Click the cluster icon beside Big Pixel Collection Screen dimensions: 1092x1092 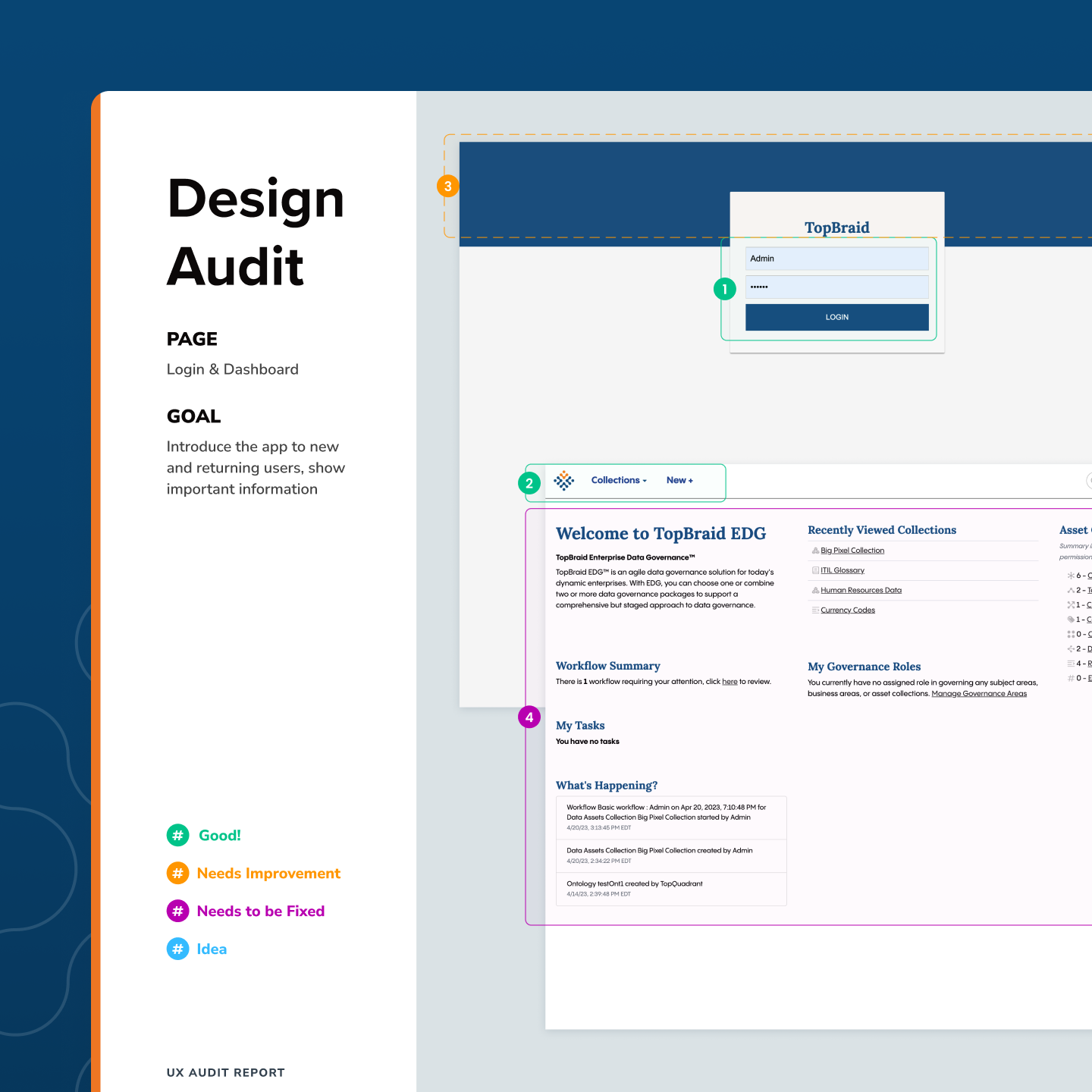click(815, 551)
